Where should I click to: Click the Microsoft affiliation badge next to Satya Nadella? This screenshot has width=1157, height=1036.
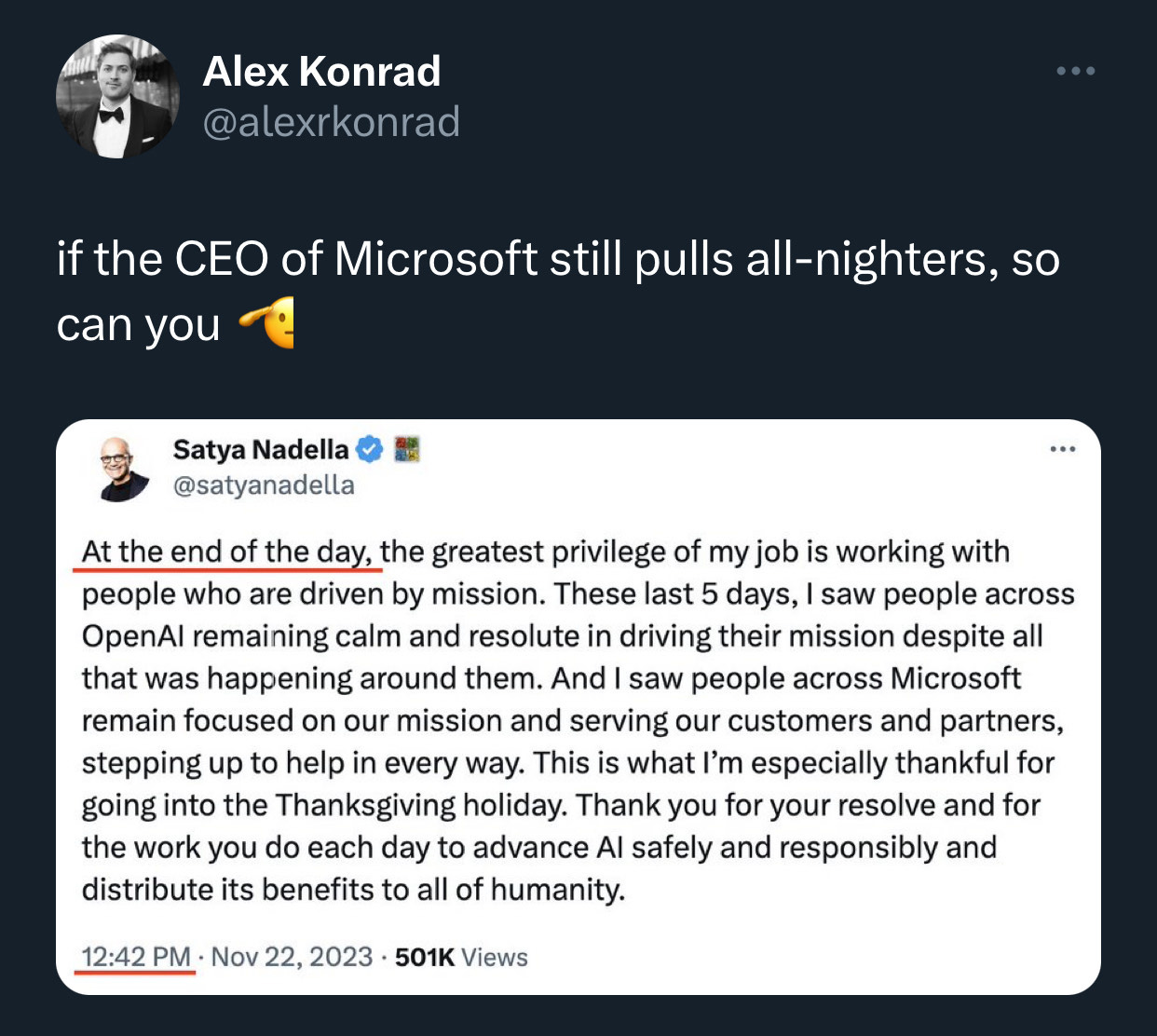pos(407,449)
